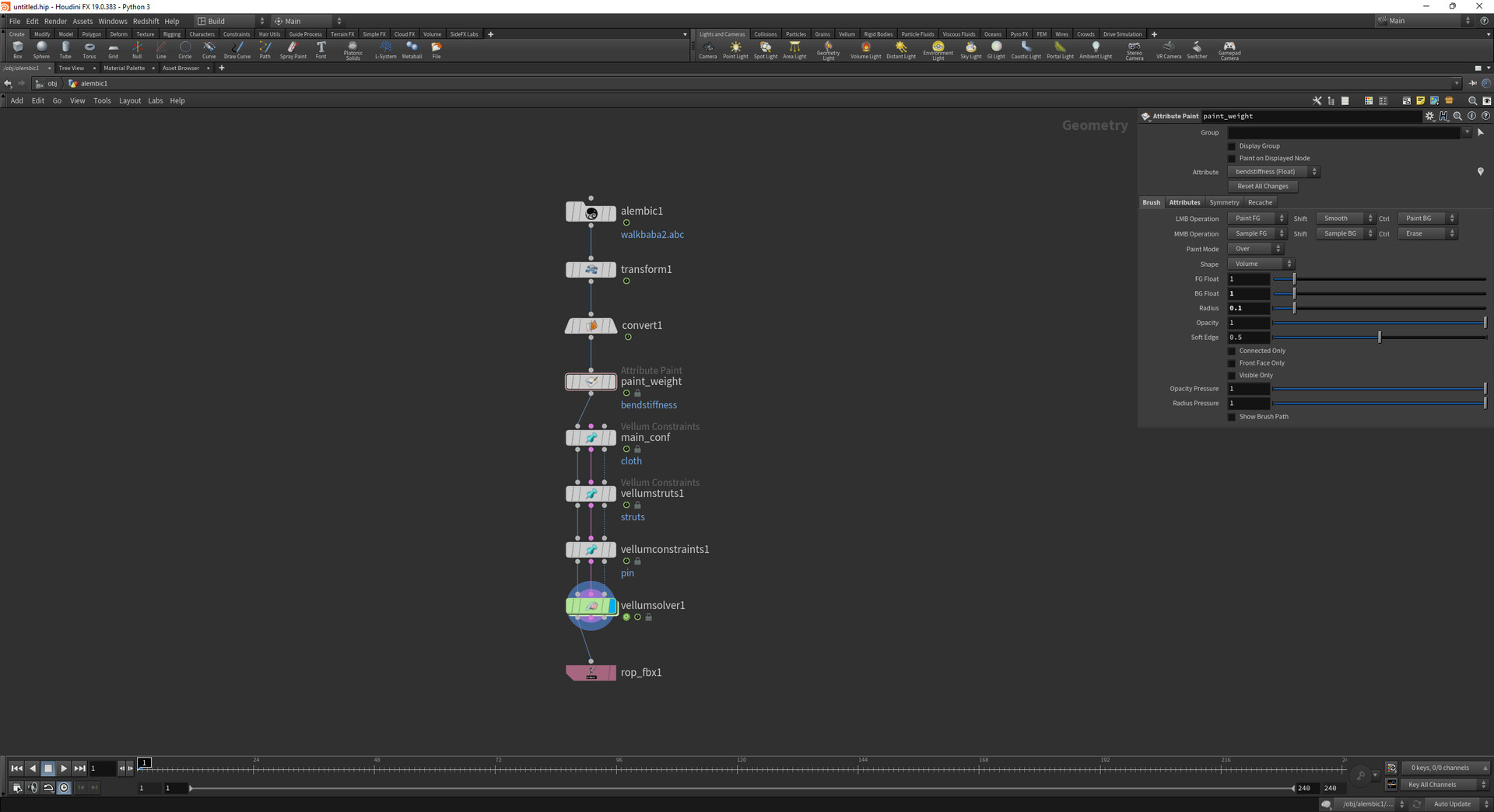The image size is (1494, 812).
Task: Select the Grid shelf tool
Action: pos(114,50)
